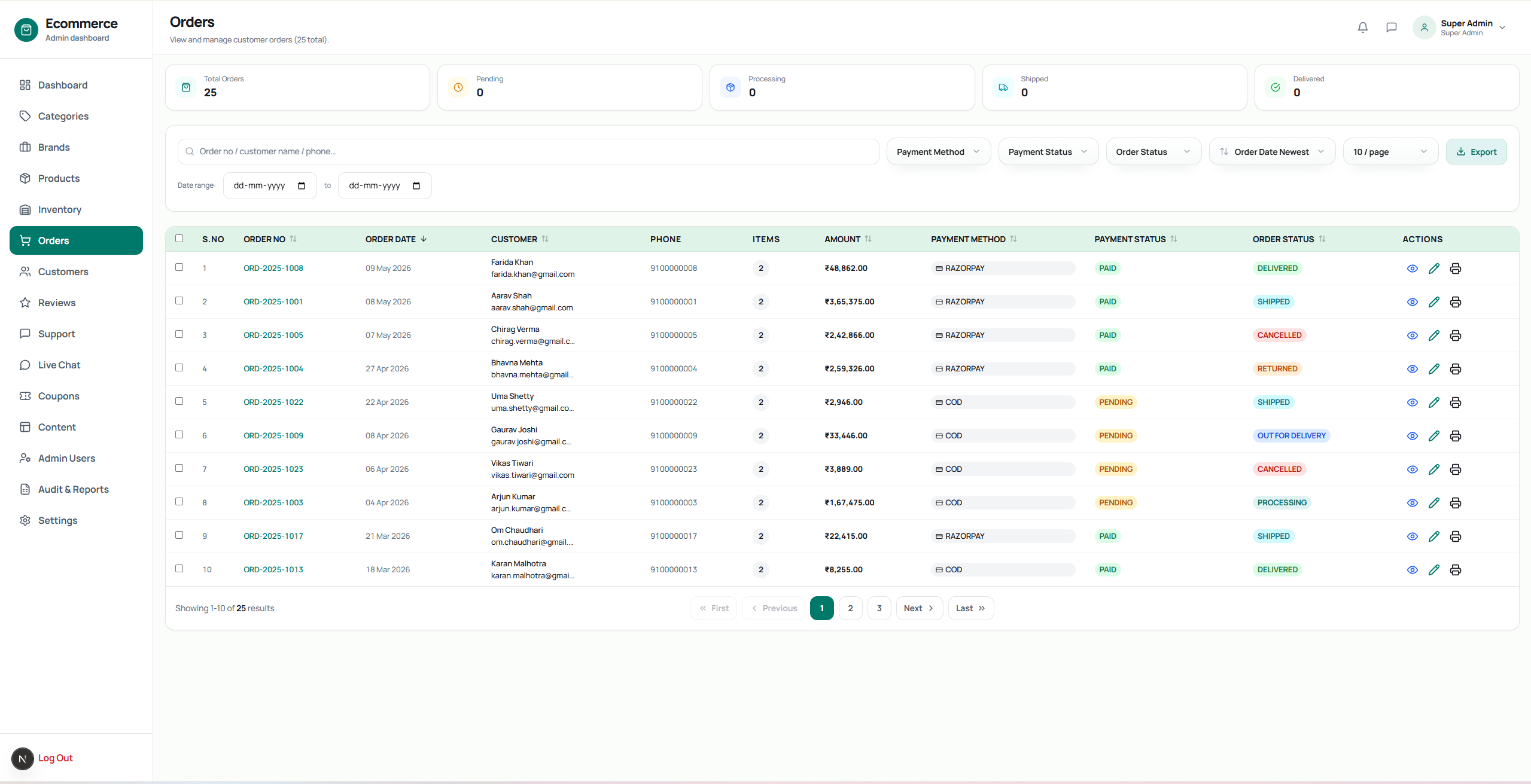Jump to the Last page
The height and width of the screenshot is (784, 1531).
coord(970,608)
